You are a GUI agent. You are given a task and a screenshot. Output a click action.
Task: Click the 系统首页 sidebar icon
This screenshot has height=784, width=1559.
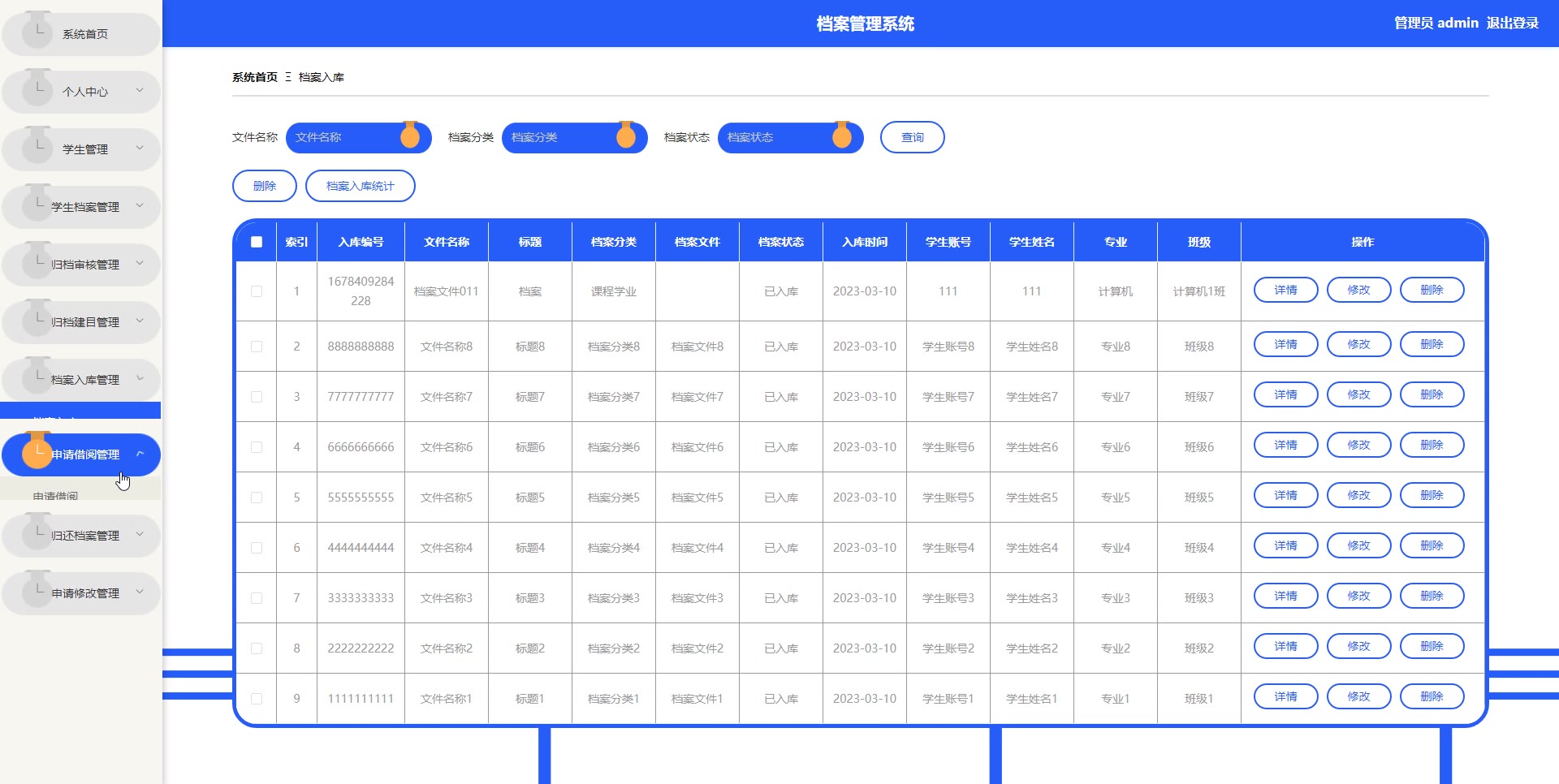(37, 31)
